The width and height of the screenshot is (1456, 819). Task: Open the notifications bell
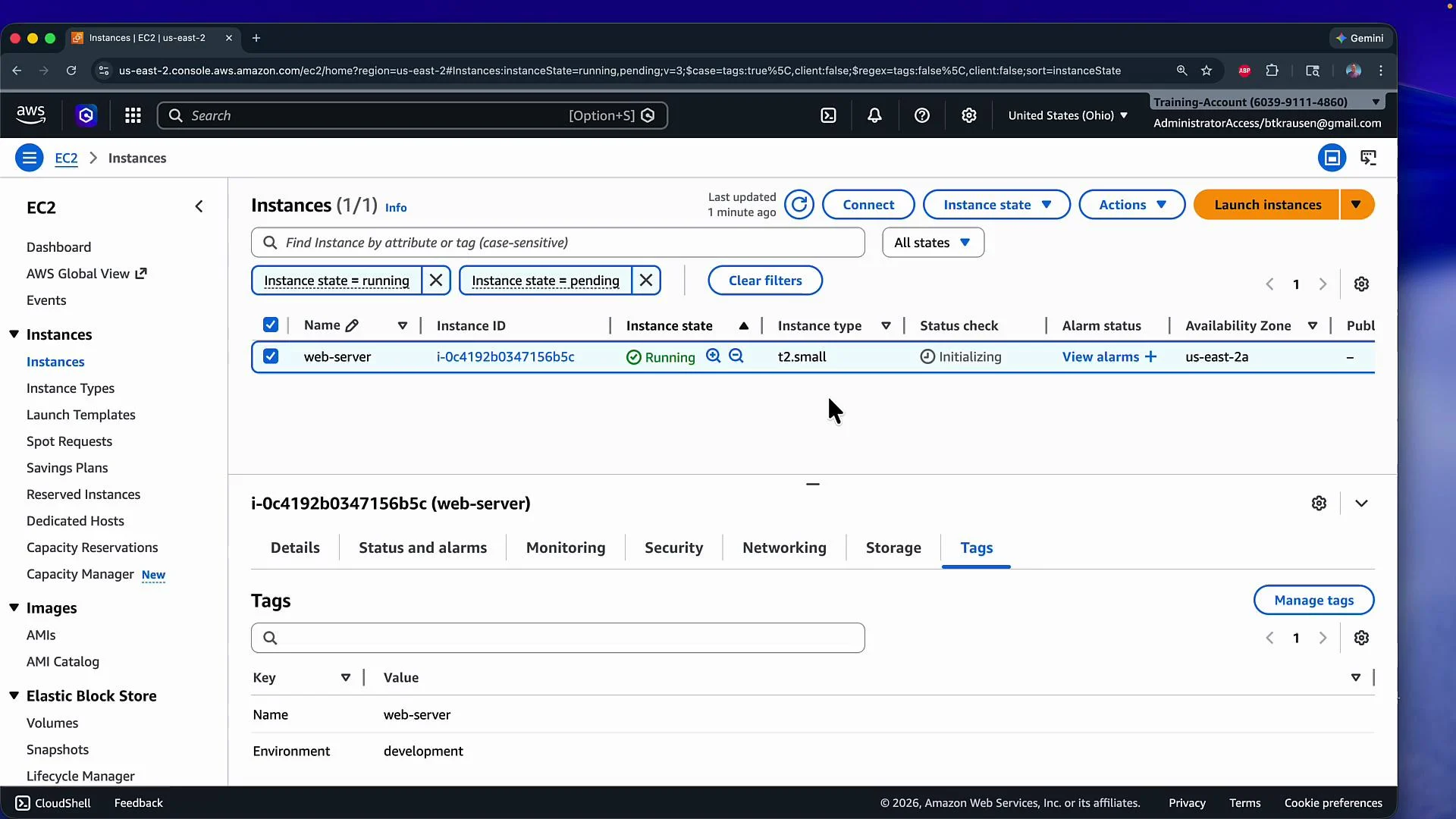point(874,115)
